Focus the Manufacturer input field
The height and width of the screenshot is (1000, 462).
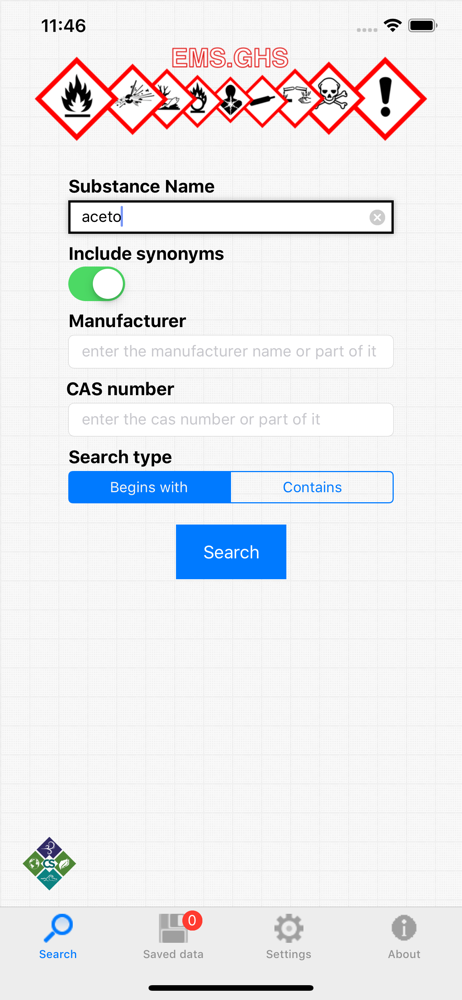point(231,351)
